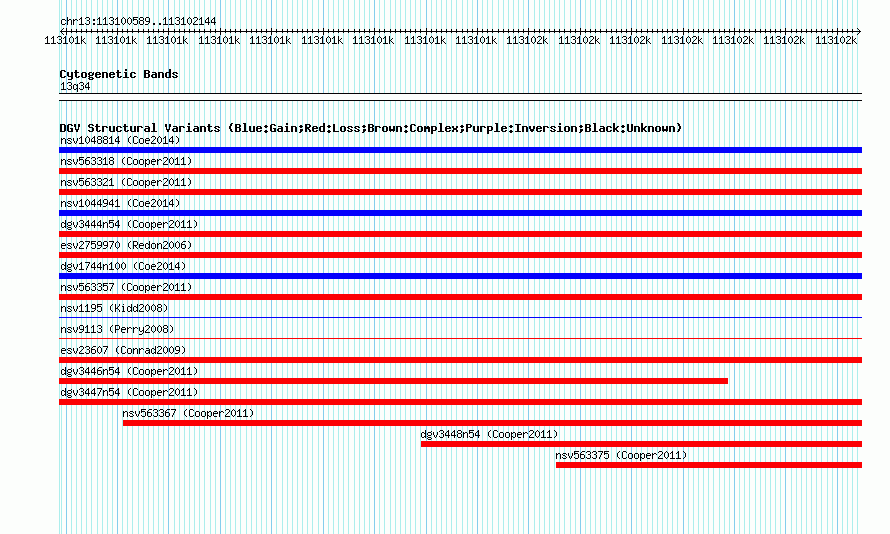Open variant label dgv1744n100 (Coe2014)
The image size is (890, 534).
123,266
